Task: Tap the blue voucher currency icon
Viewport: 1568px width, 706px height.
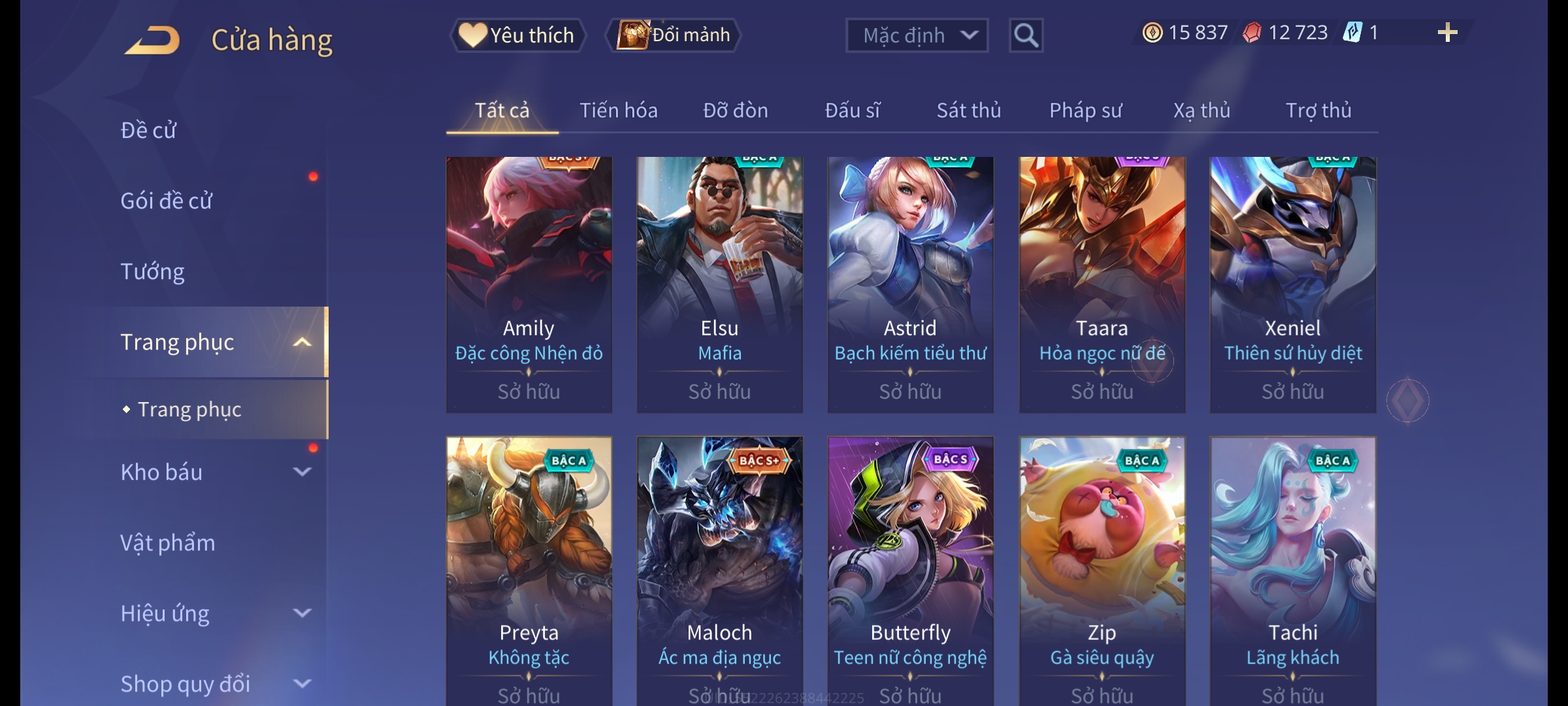Action: 1352,33
